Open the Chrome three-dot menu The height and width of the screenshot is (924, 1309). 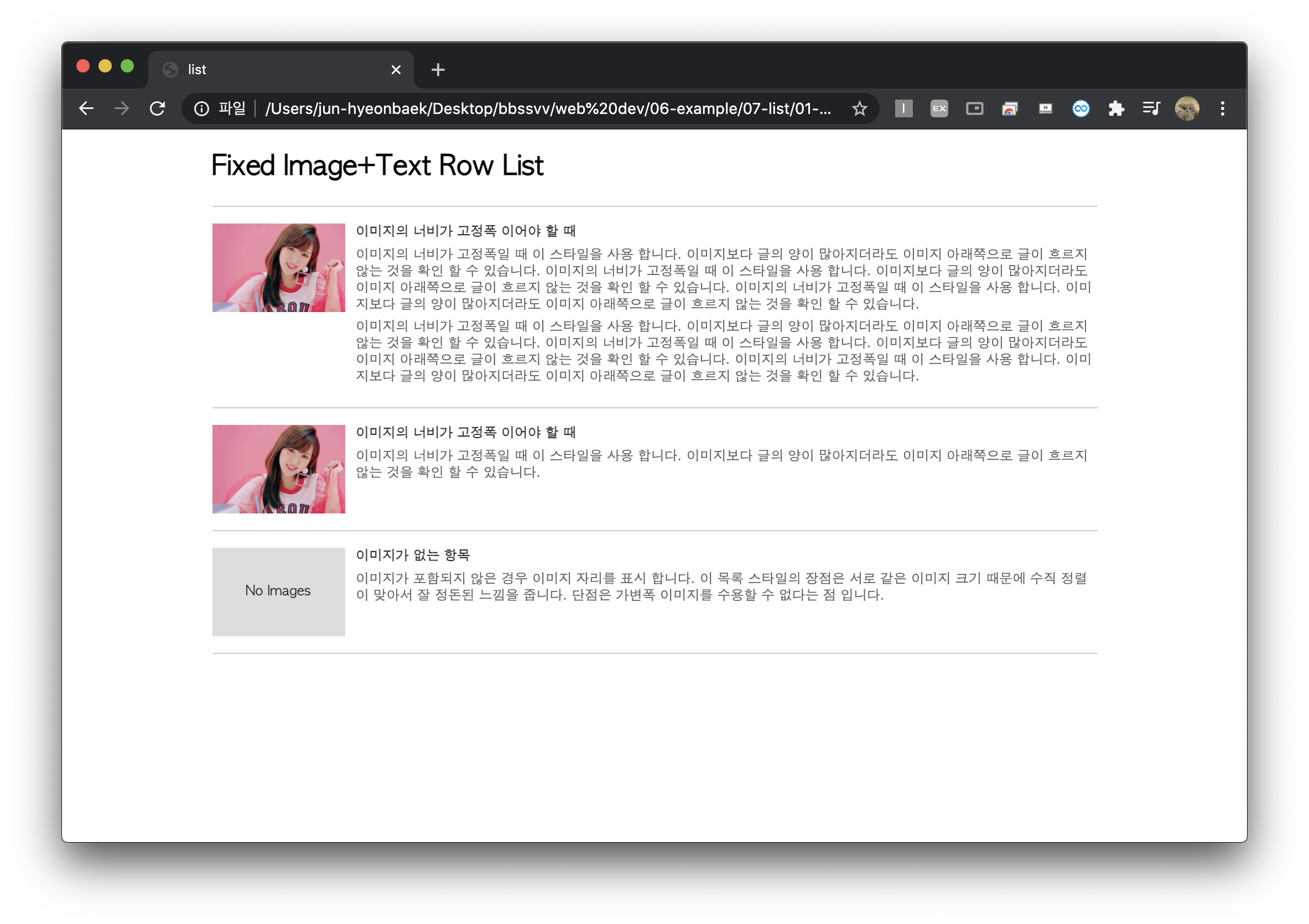(1222, 108)
